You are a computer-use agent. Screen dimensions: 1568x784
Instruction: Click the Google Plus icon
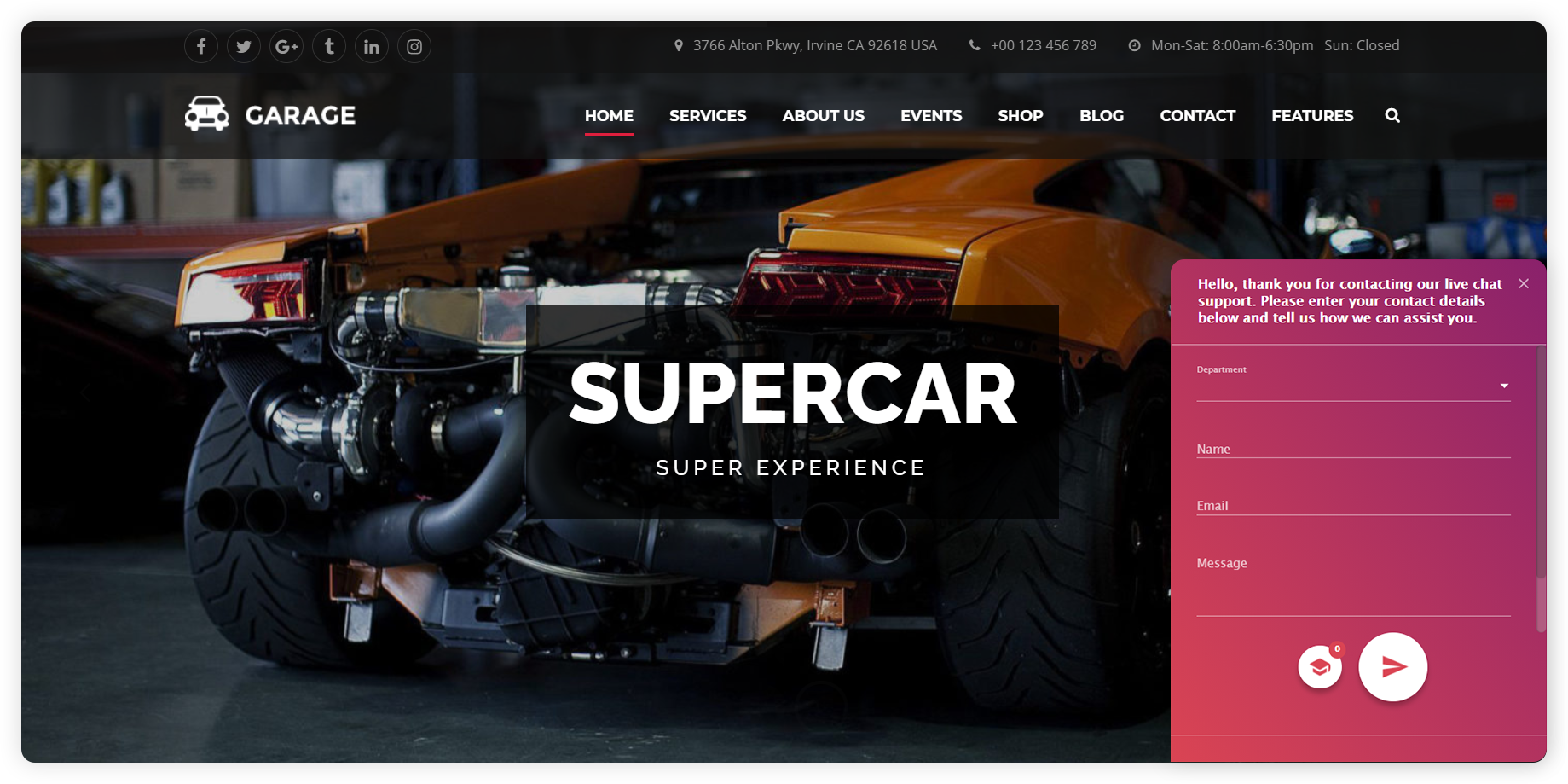point(286,46)
